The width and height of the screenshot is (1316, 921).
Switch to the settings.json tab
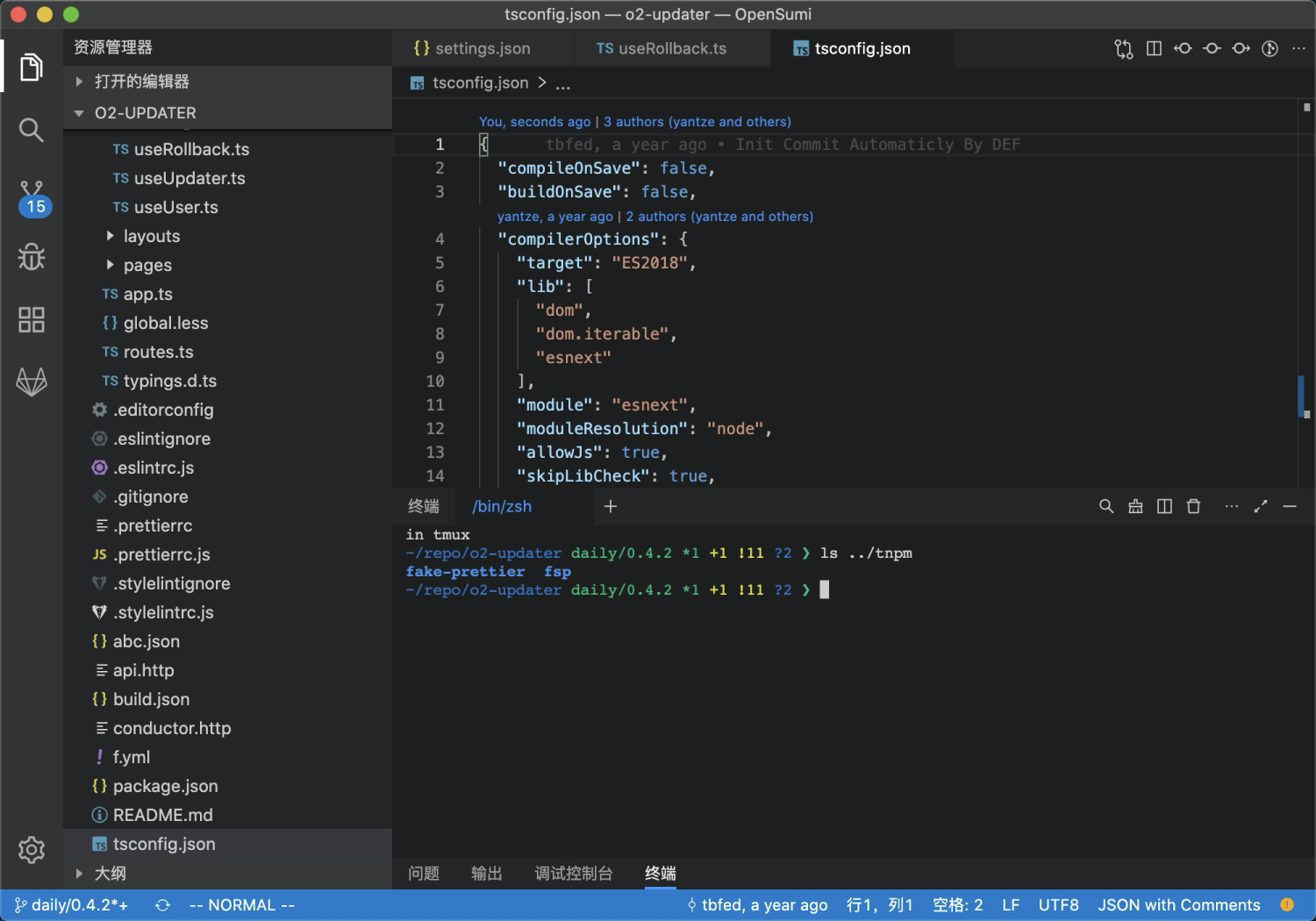483,48
